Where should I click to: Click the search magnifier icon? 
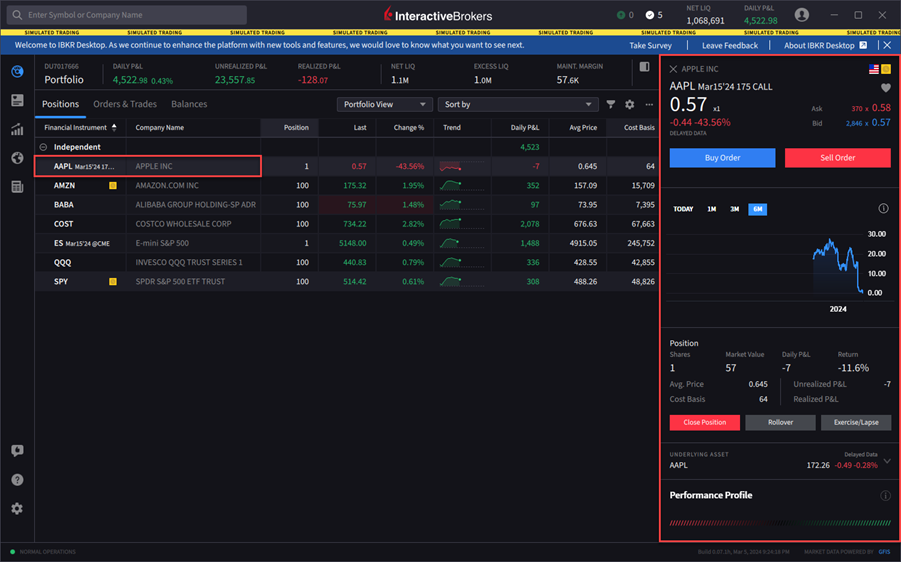17,15
